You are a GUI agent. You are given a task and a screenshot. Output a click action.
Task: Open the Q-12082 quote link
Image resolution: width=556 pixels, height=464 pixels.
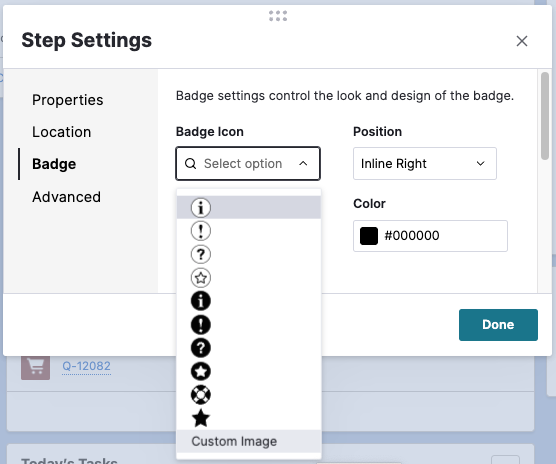tap(87, 366)
